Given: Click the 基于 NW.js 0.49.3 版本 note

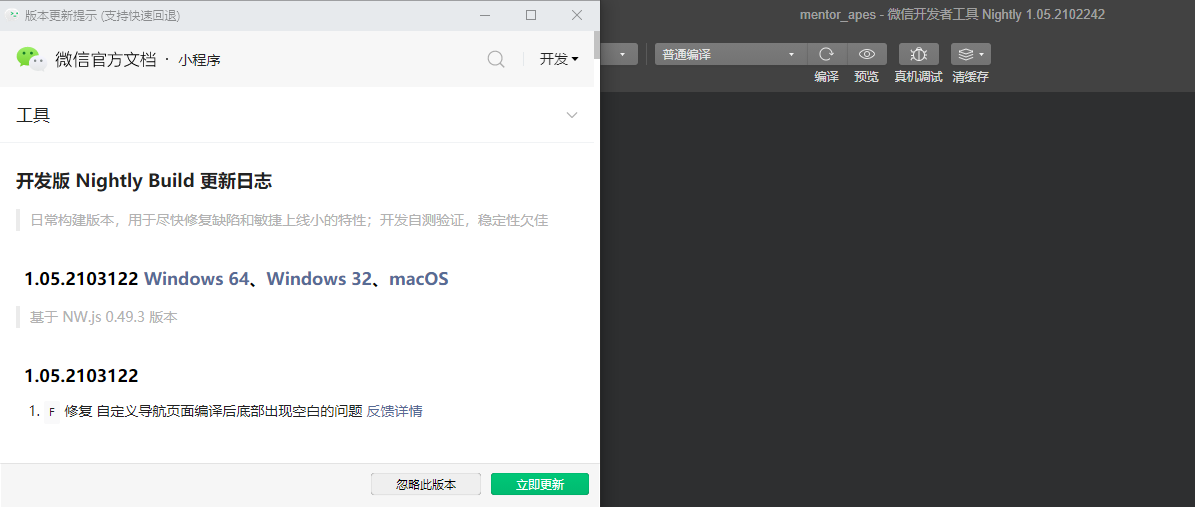Looking at the screenshot, I should pyautogui.click(x=104, y=317).
